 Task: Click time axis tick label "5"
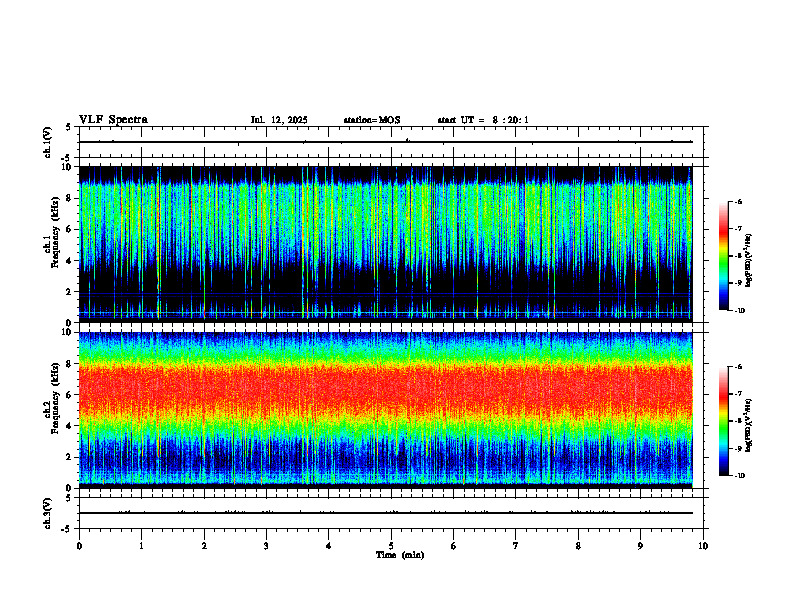pos(391,546)
